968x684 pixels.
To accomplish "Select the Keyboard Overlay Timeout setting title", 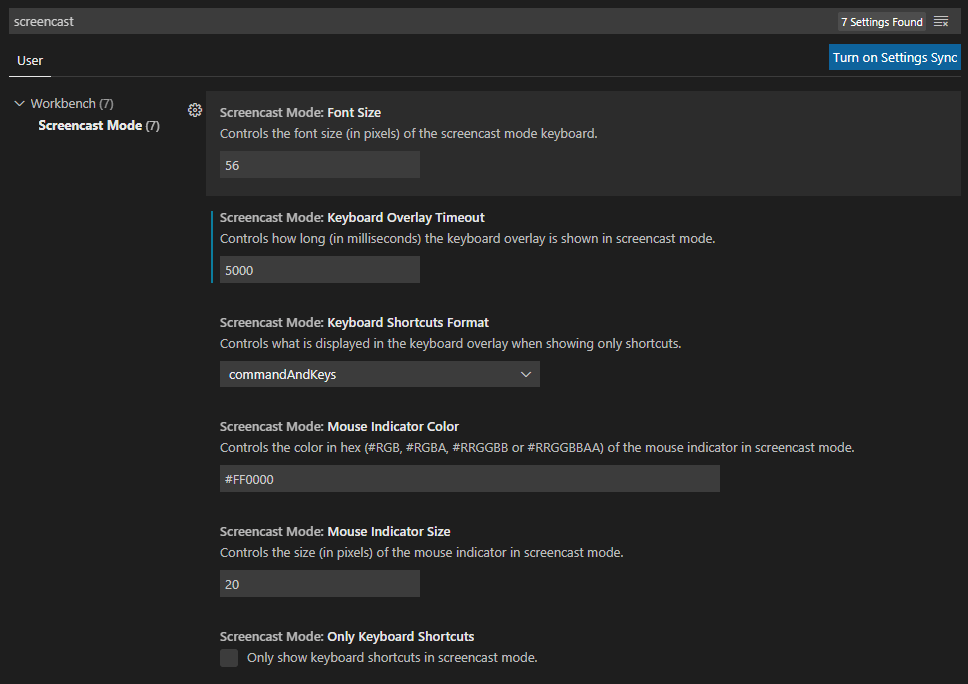I will coord(352,218).
